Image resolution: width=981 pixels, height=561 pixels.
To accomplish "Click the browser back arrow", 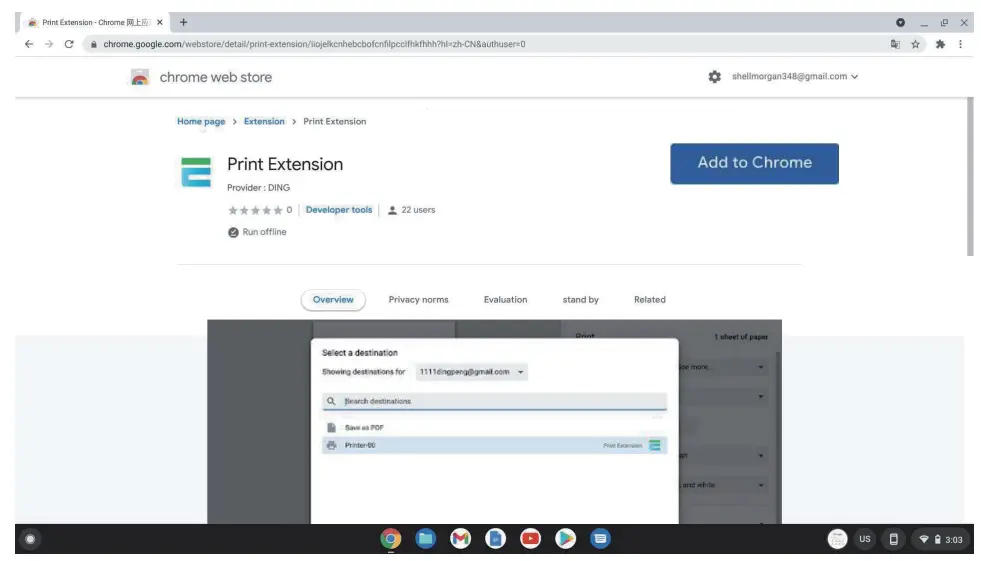I will point(29,44).
